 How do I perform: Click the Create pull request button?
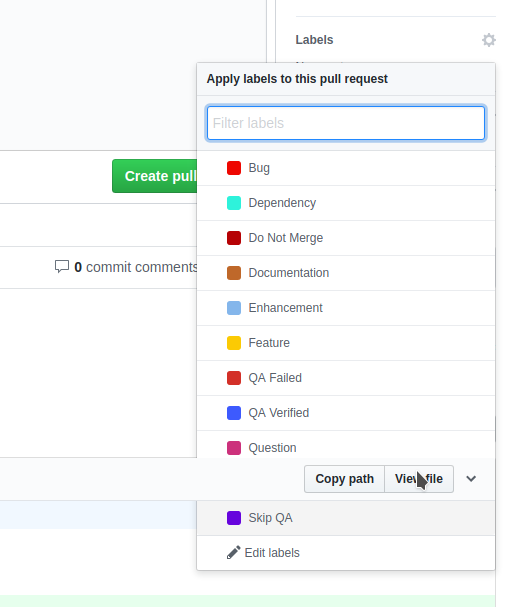click(155, 176)
